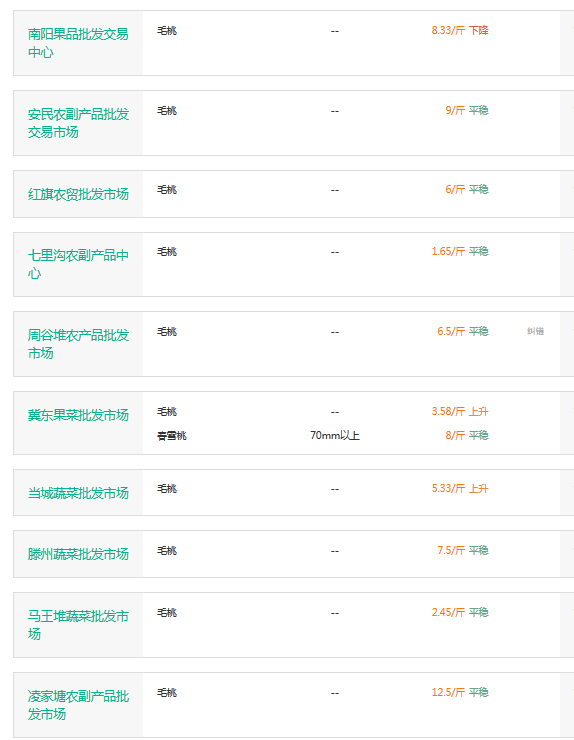Click the 纠错 correction link
The image size is (574, 740).
click(535, 331)
